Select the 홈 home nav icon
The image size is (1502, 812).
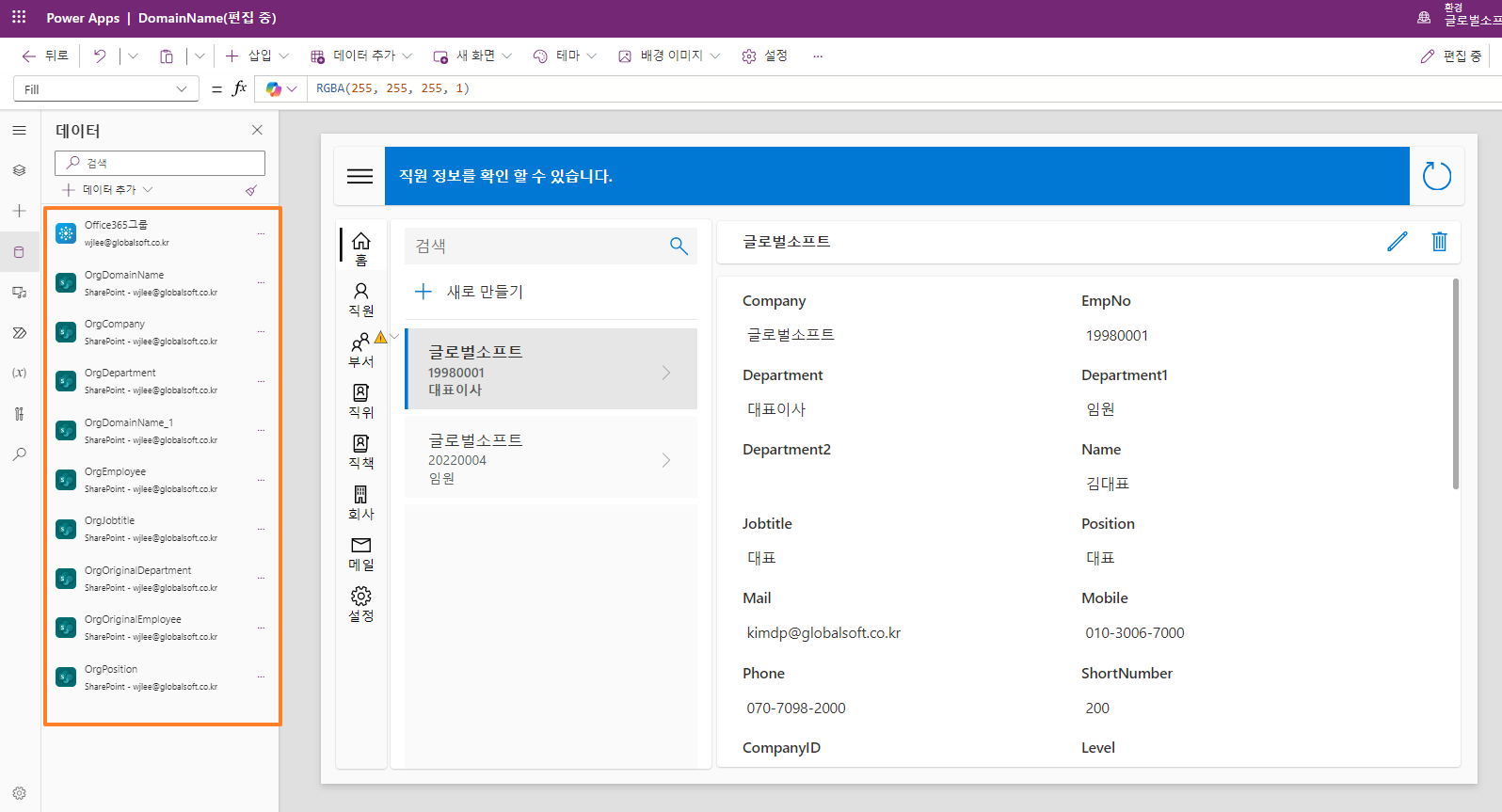tap(361, 248)
